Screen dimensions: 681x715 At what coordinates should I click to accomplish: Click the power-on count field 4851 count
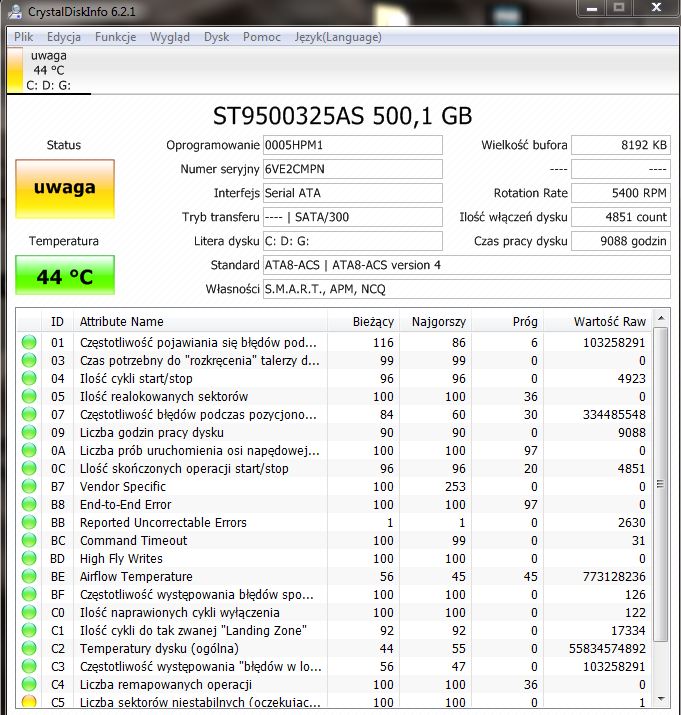pyautogui.click(x=621, y=217)
